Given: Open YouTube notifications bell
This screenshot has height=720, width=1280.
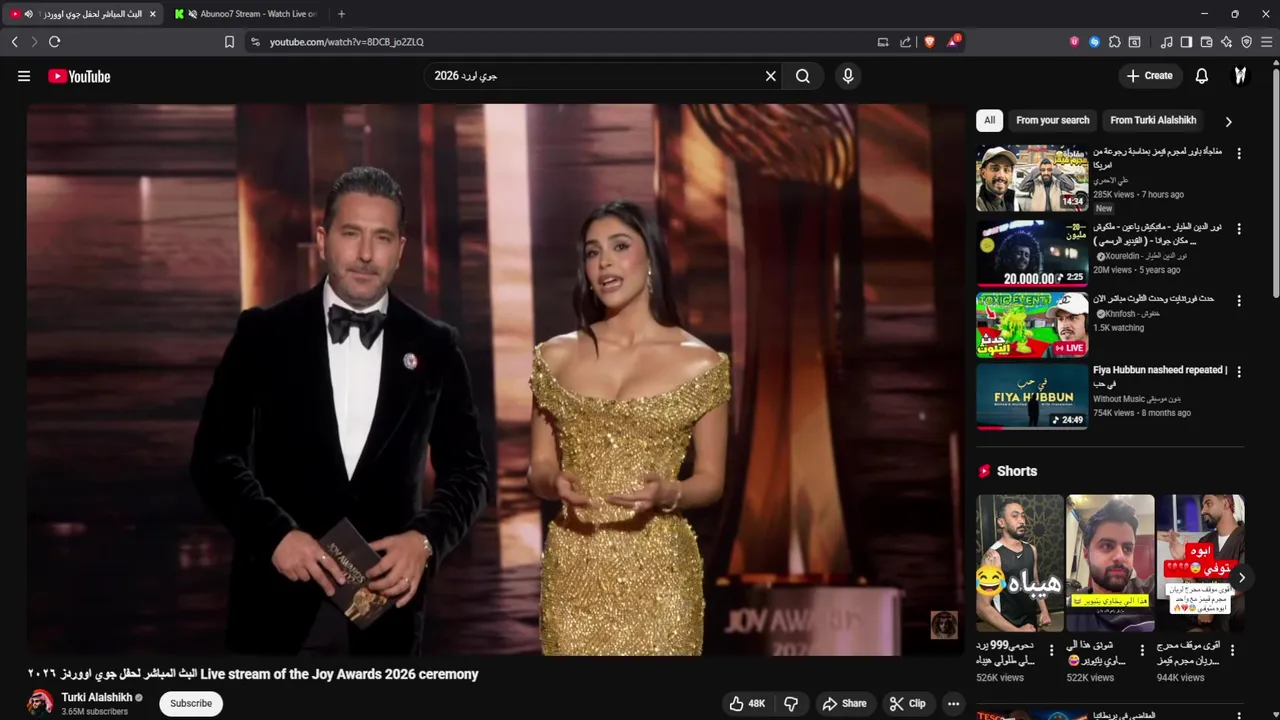Looking at the screenshot, I should click(x=1202, y=76).
